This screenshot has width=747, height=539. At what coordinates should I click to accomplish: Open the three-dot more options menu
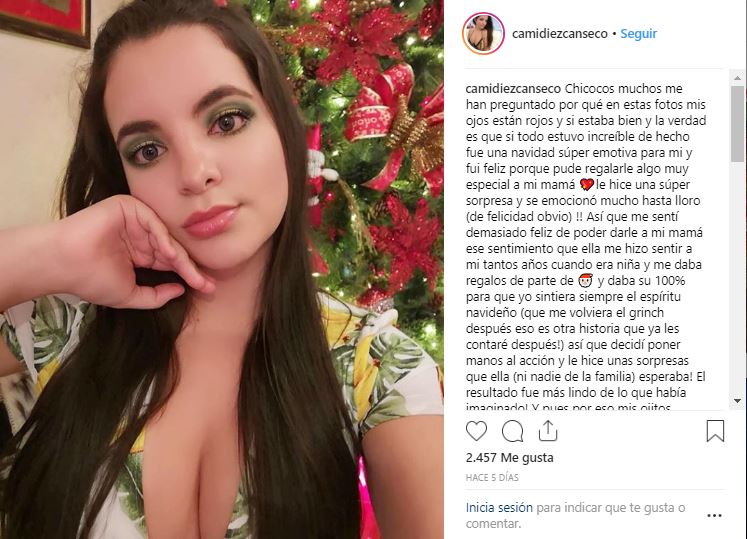[x=714, y=516]
